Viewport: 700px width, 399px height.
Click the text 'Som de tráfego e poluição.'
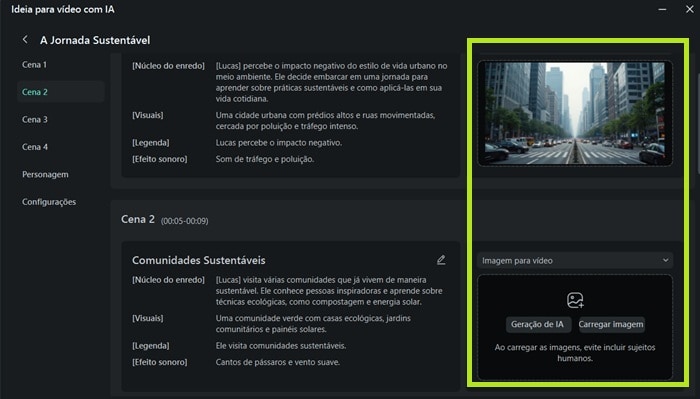(265, 159)
